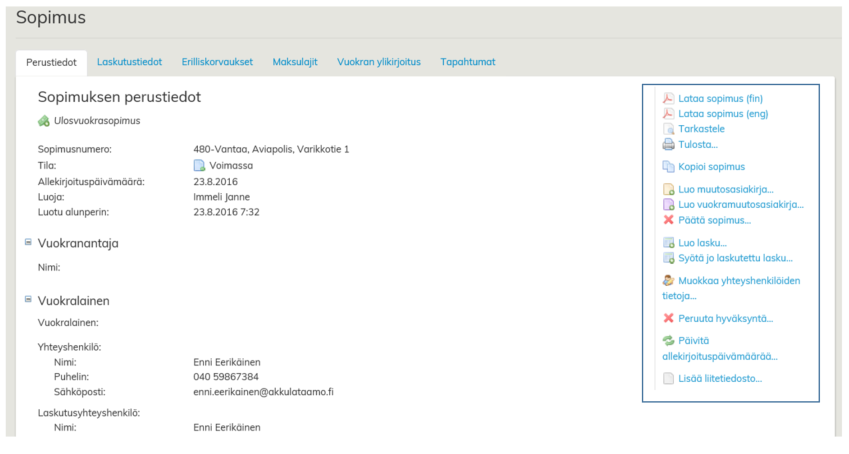Click the red X icon beside Päätä sopimus
Viewport: 849px width, 454px height.
(x=668, y=219)
